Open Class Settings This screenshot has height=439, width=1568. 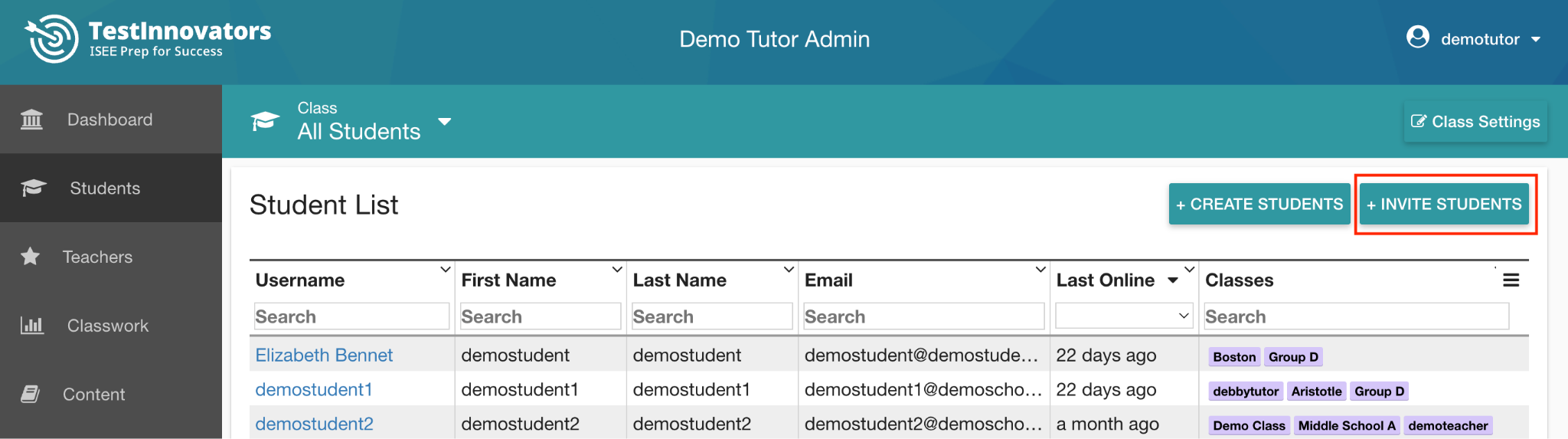[x=1475, y=122]
